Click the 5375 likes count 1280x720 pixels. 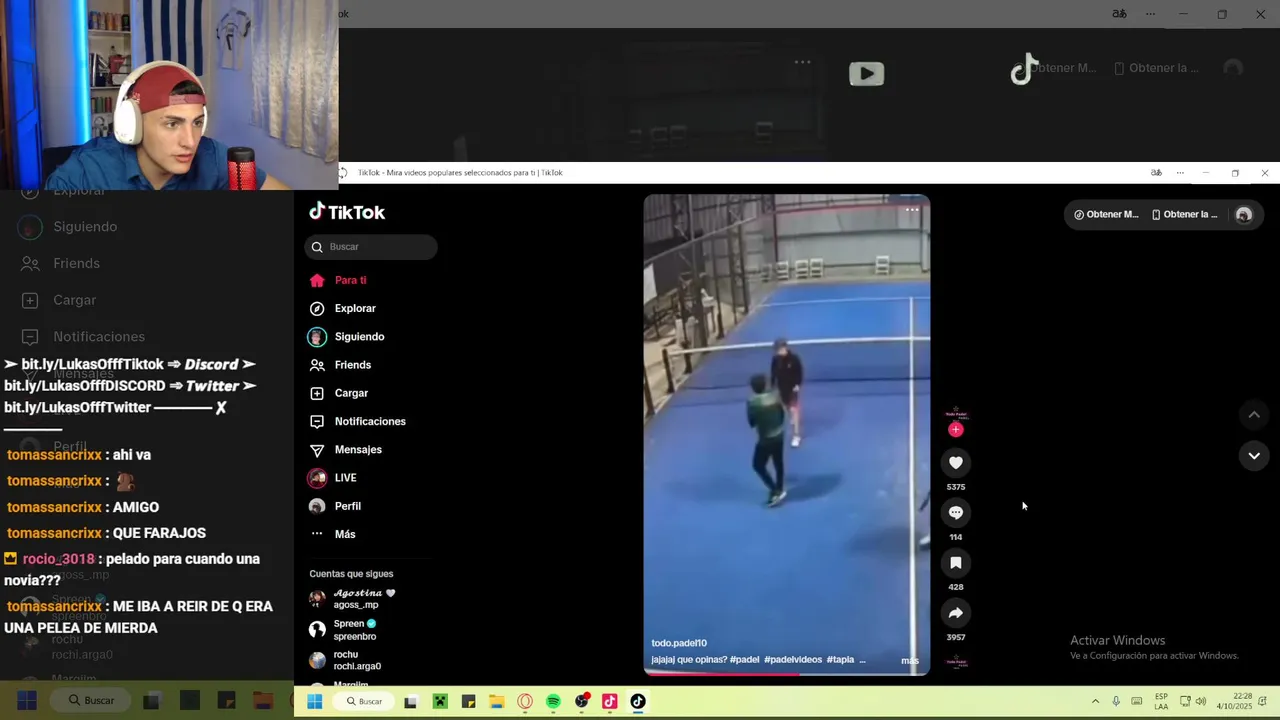click(x=956, y=487)
